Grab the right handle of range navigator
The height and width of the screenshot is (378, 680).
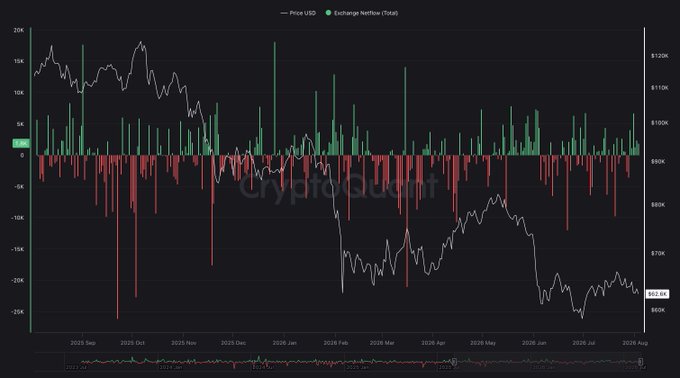coord(640,361)
